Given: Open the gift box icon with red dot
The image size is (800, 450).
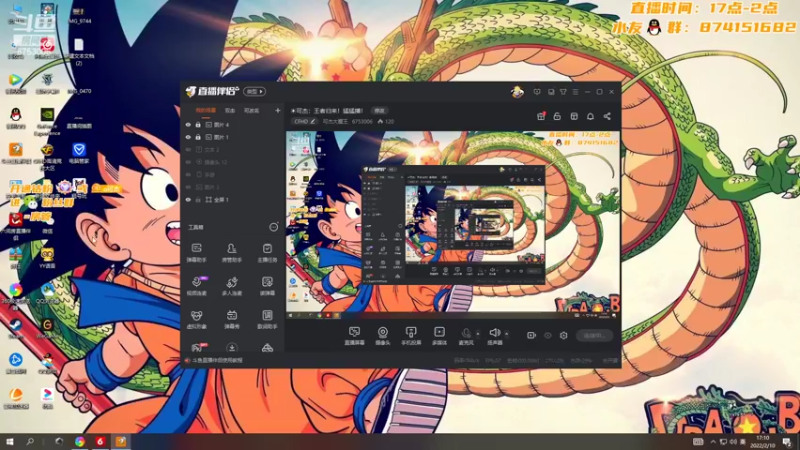Looking at the screenshot, I should click(x=541, y=116).
